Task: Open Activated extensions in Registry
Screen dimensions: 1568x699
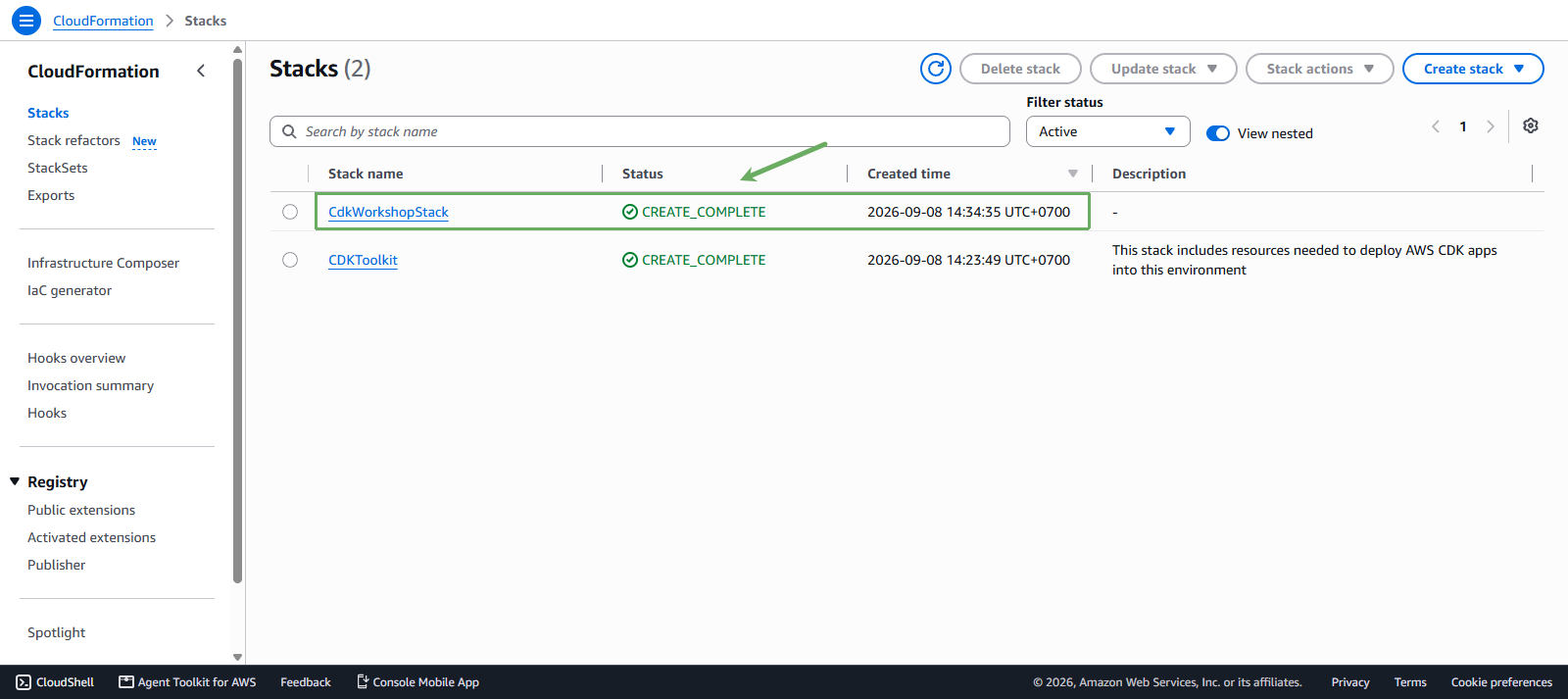Action: pos(91,537)
